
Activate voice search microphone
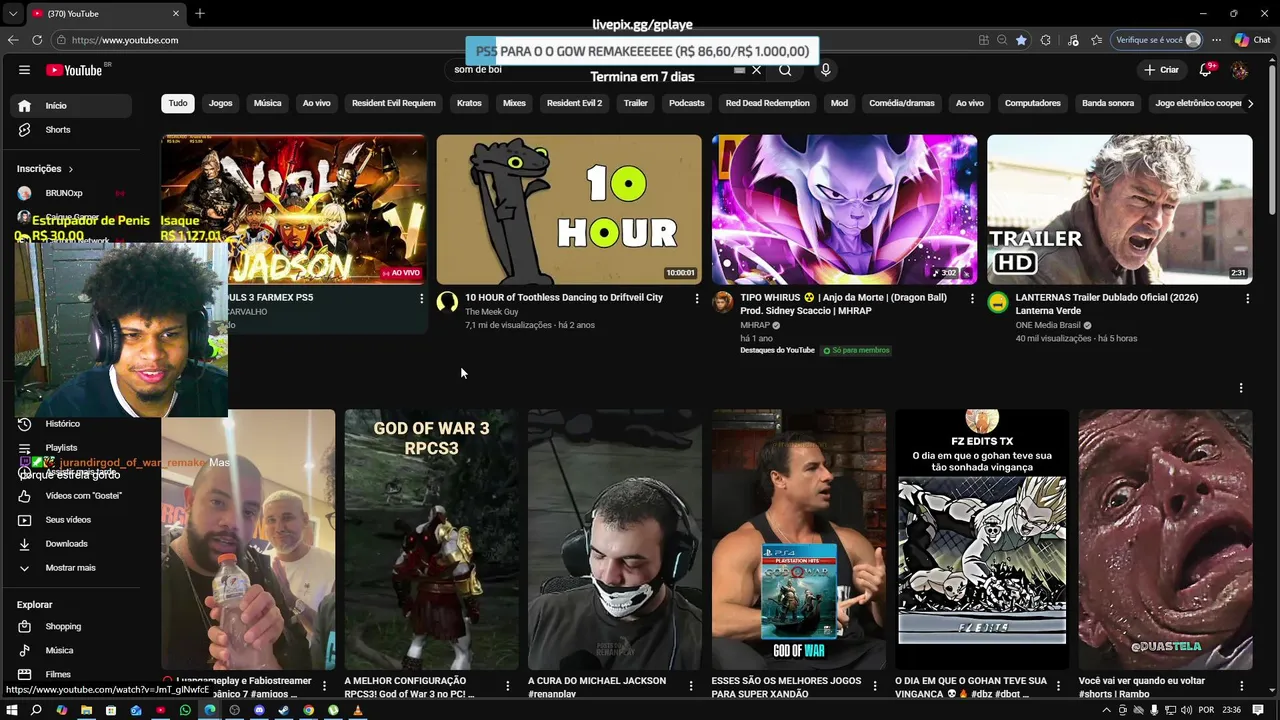[x=825, y=70]
